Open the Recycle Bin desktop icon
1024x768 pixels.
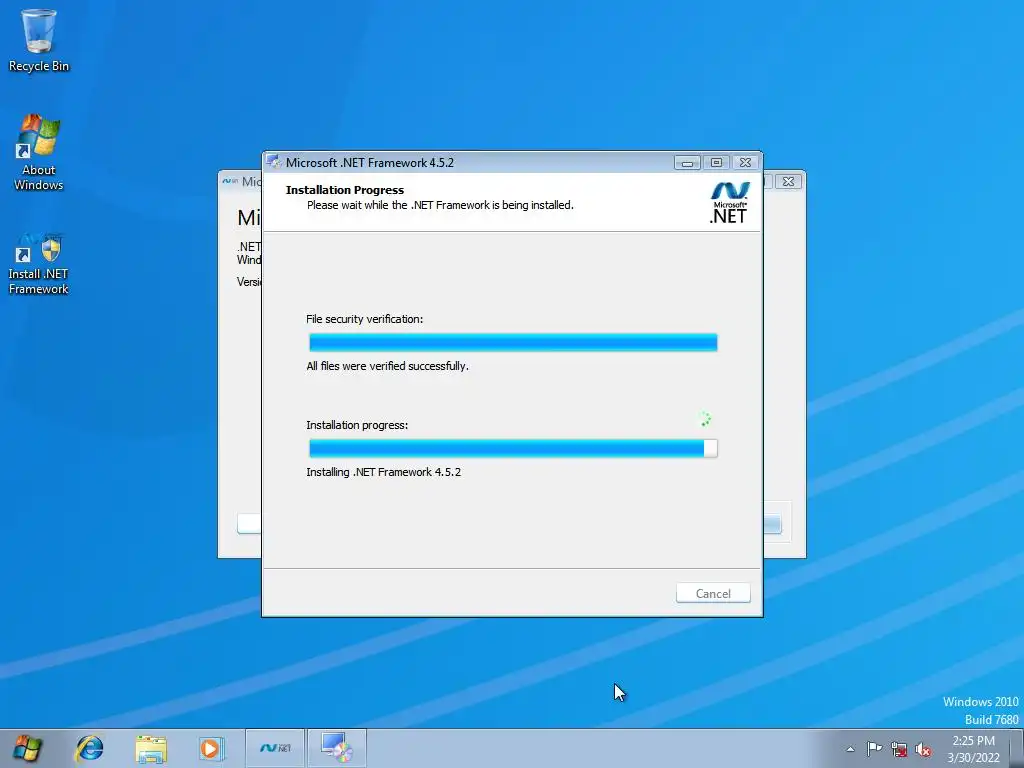(x=39, y=40)
